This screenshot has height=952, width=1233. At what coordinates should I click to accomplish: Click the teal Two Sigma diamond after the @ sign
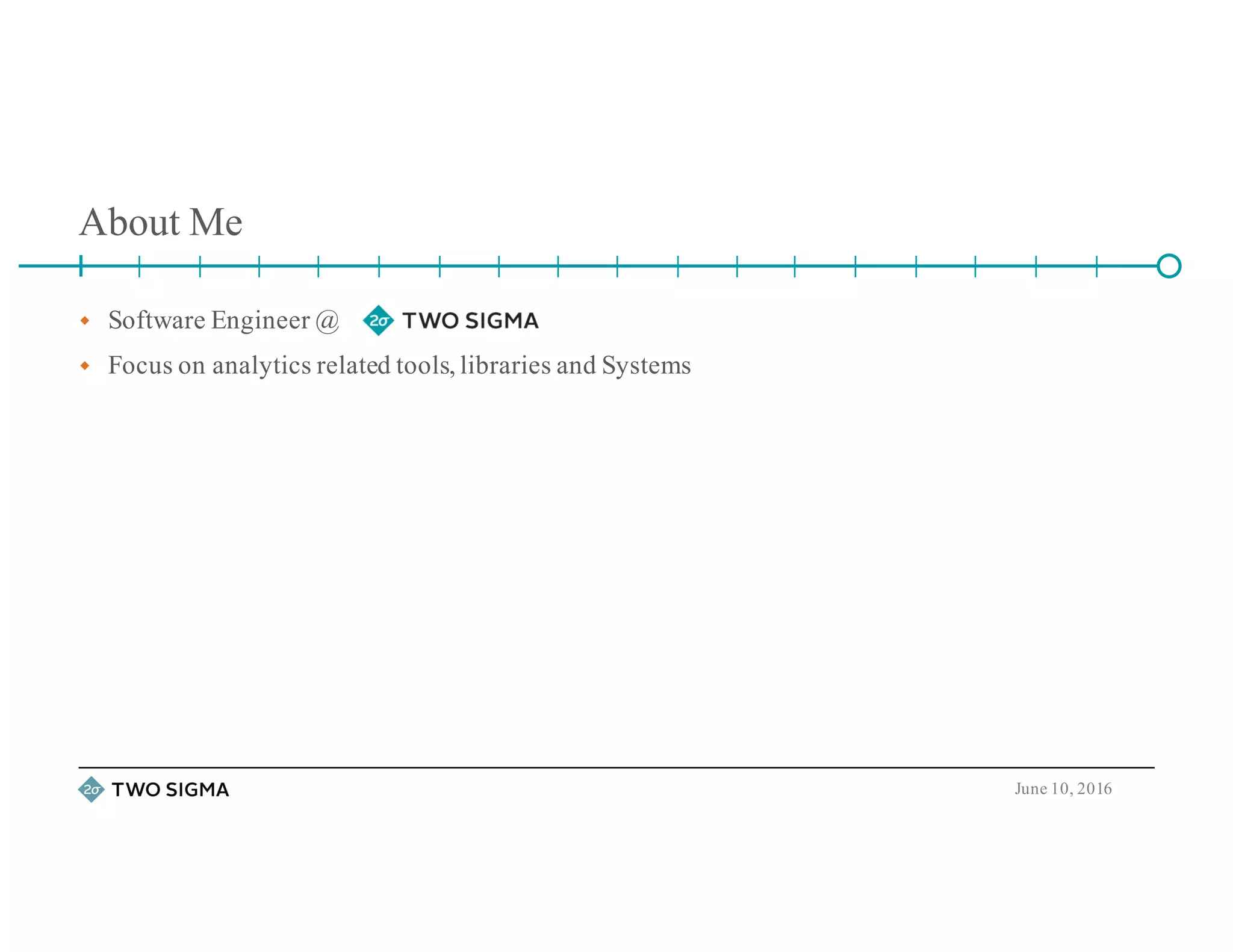[x=378, y=321]
